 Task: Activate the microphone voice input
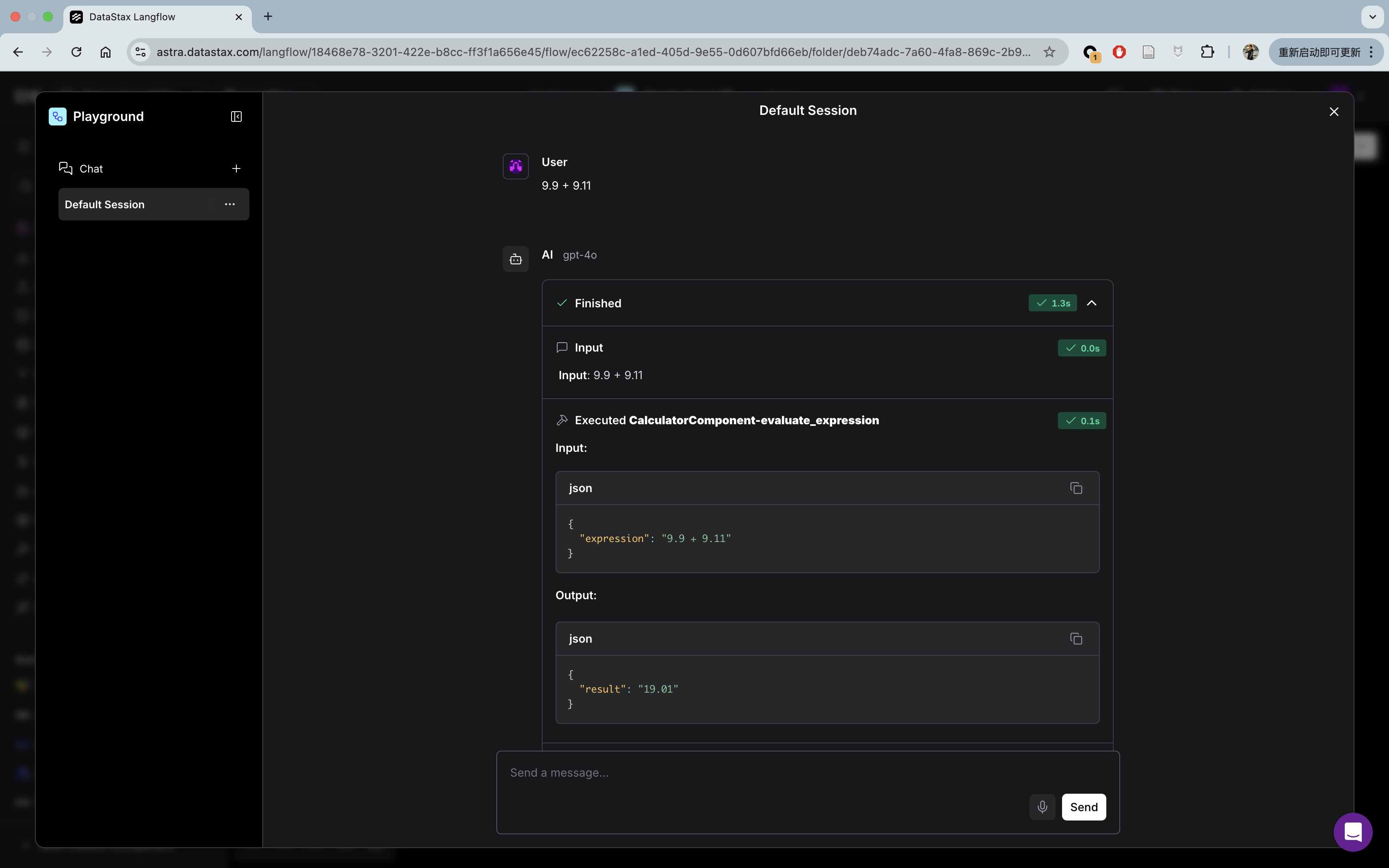[1042, 807]
